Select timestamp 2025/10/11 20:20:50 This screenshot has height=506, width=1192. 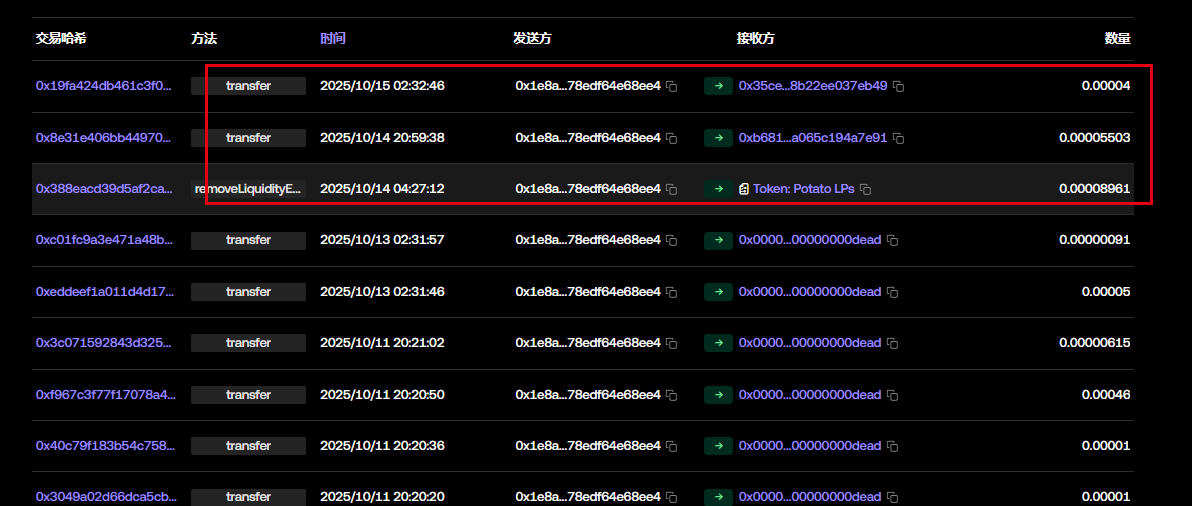[x=382, y=394]
